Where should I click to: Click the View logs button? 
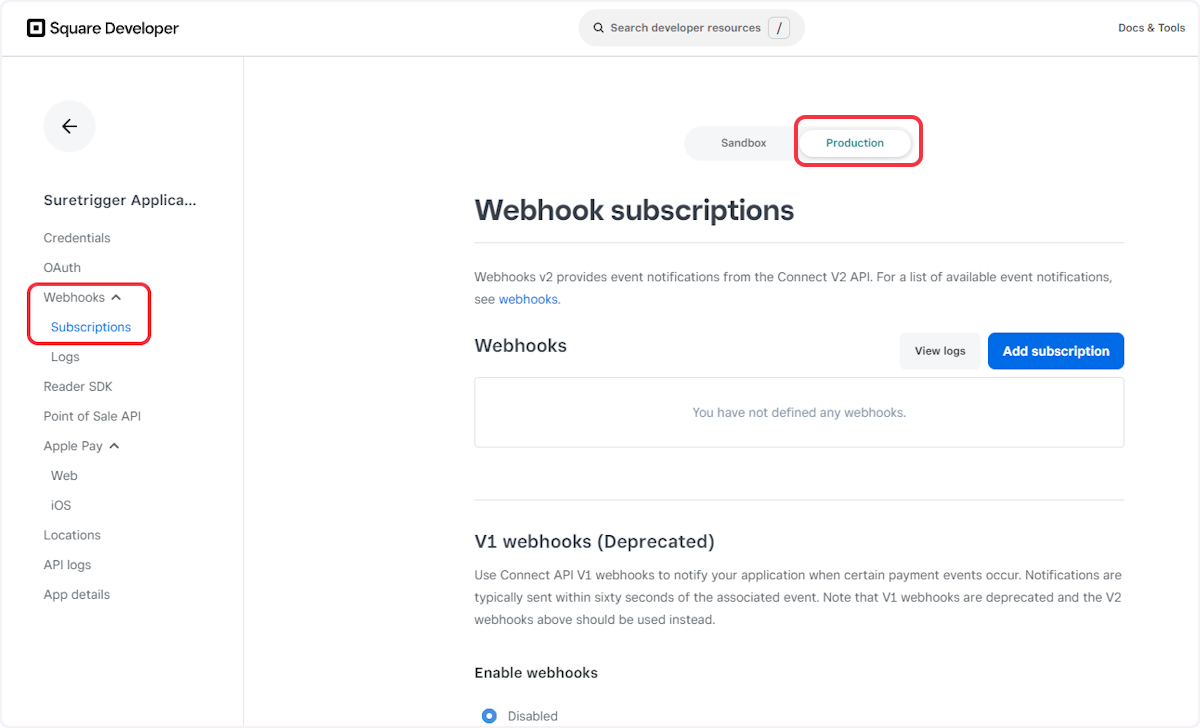click(939, 351)
